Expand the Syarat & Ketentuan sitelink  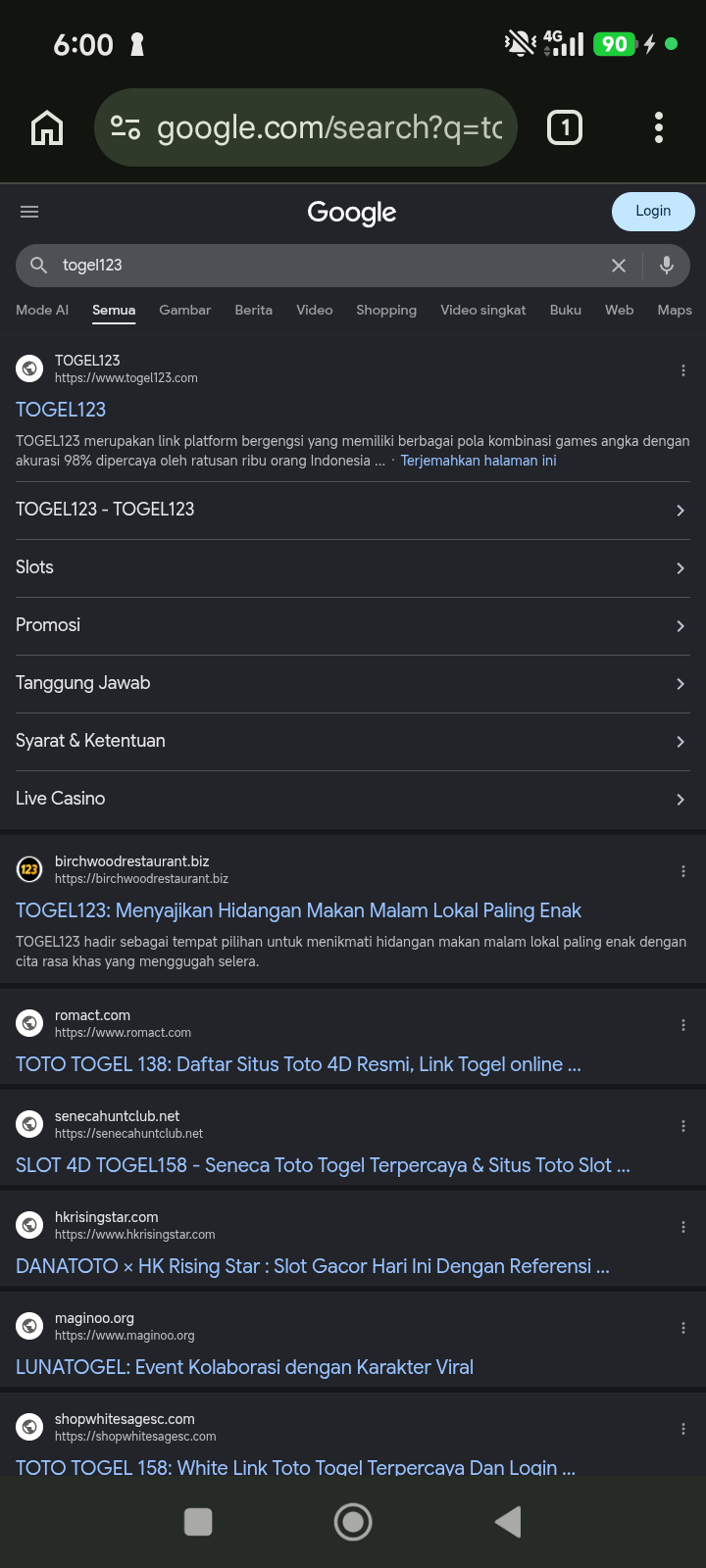pos(353,742)
